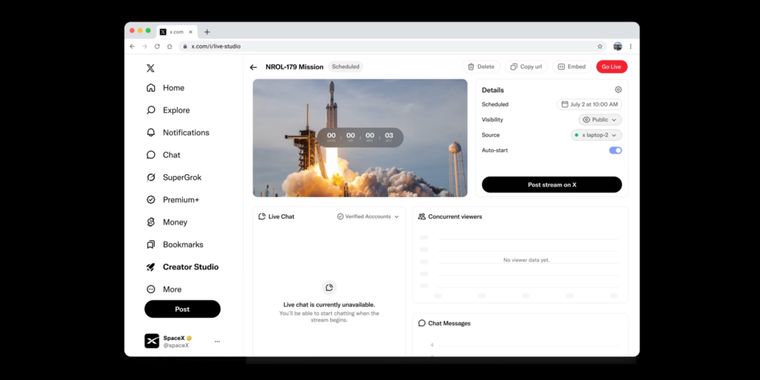Image resolution: width=760 pixels, height=380 pixels.
Task: Click 'No viewer data yet.' text
Action: (x=526, y=260)
